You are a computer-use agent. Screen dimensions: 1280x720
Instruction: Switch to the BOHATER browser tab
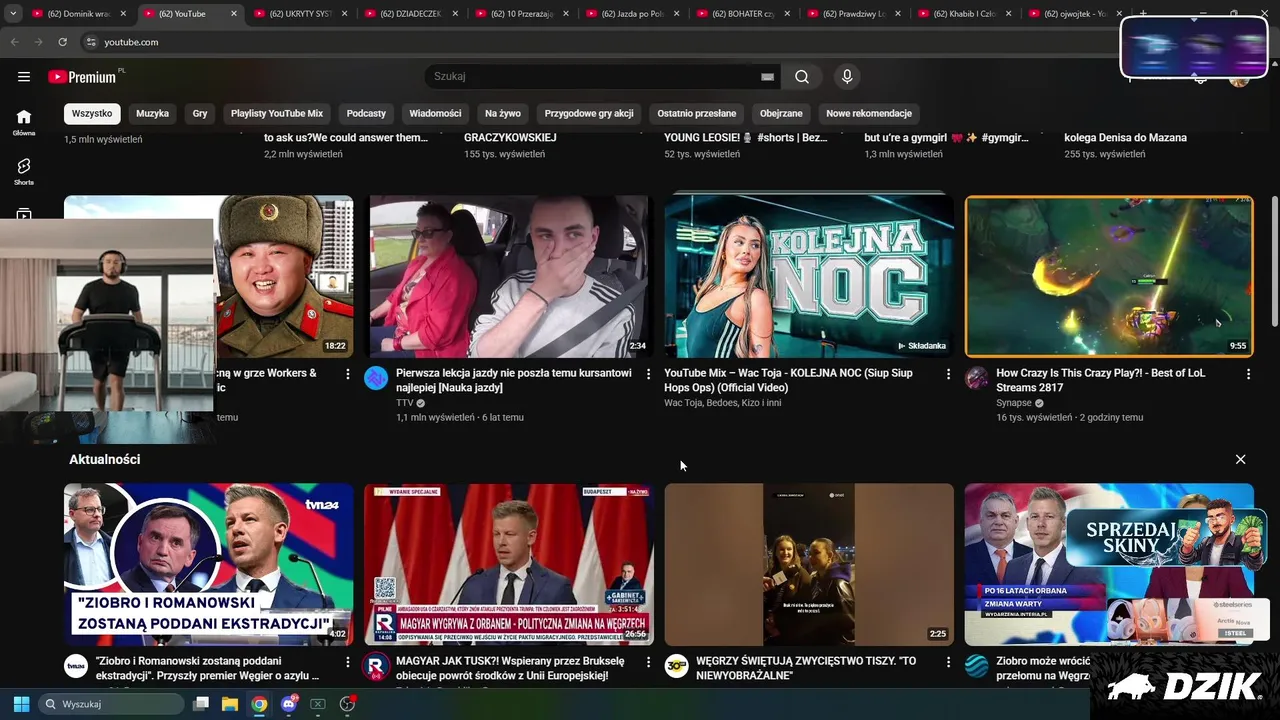pyautogui.click(x=743, y=14)
